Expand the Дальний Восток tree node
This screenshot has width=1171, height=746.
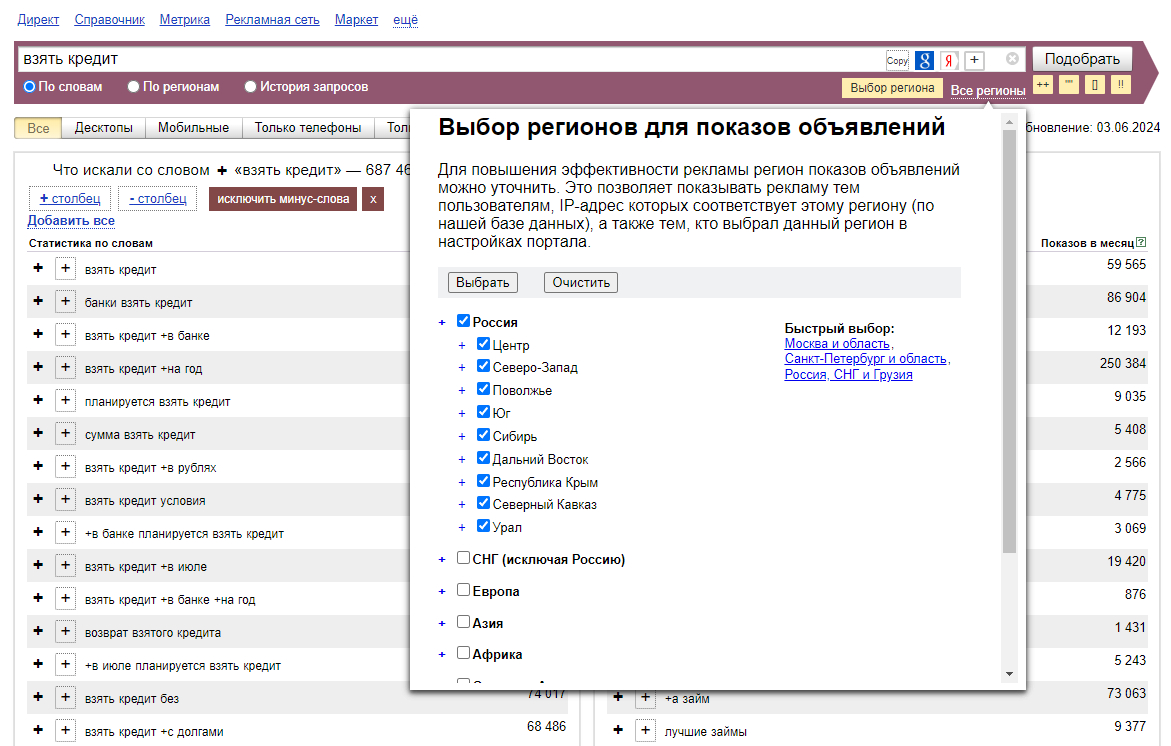(462, 460)
